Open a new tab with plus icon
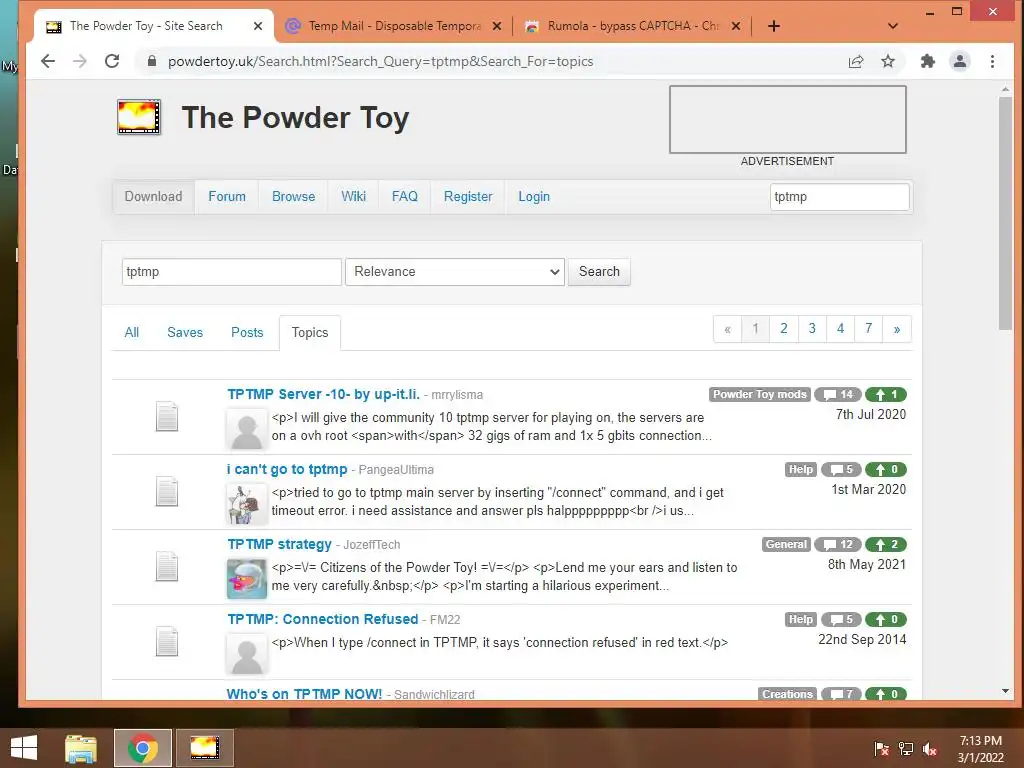The width and height of the screenshot is (1024, 768). pyautogui.click(x=774, y=26)
